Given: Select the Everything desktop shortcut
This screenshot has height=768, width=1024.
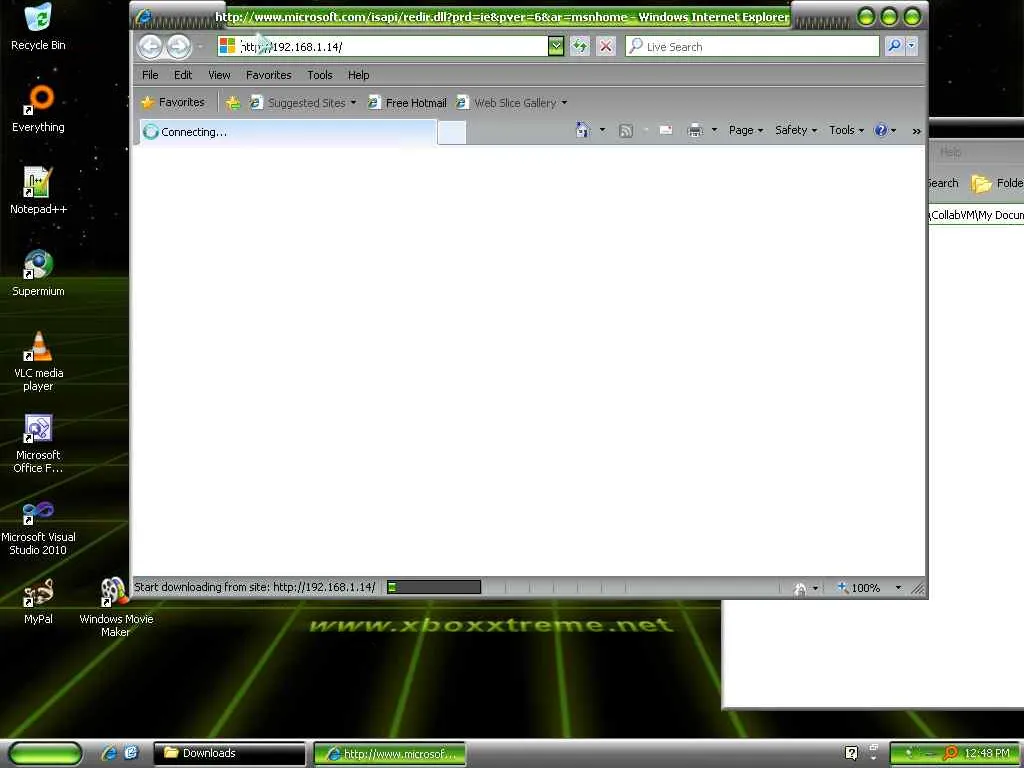Looking at the screenshot, I should coord(38,109).
